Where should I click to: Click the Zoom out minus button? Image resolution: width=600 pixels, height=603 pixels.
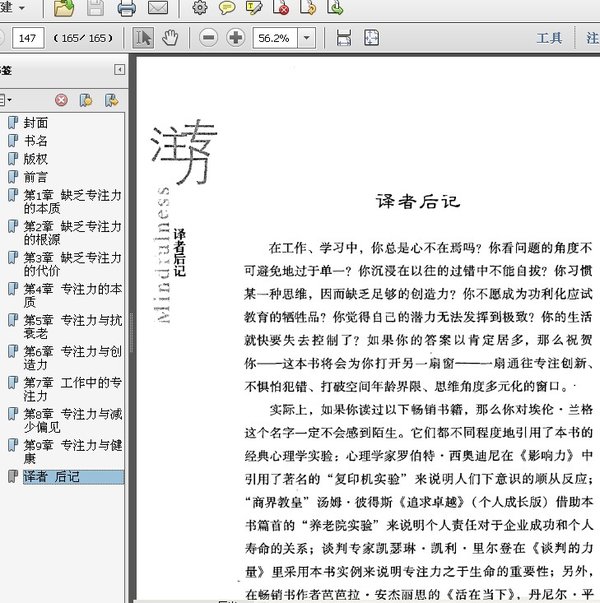(208, 38)
